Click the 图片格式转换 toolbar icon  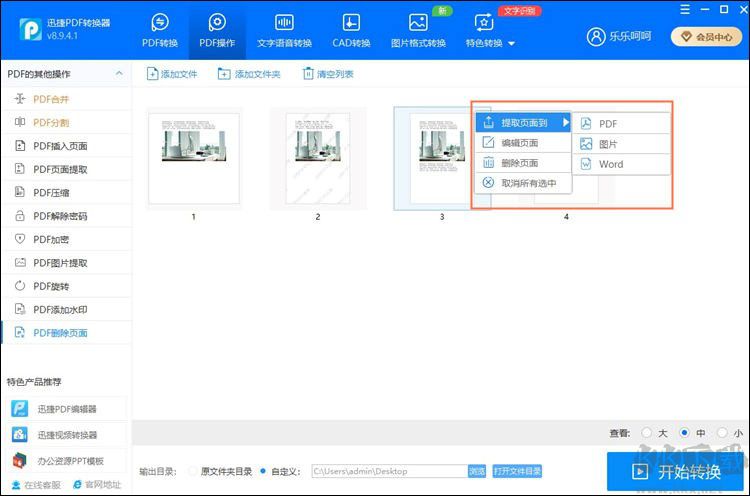click(x=418, y=23)
